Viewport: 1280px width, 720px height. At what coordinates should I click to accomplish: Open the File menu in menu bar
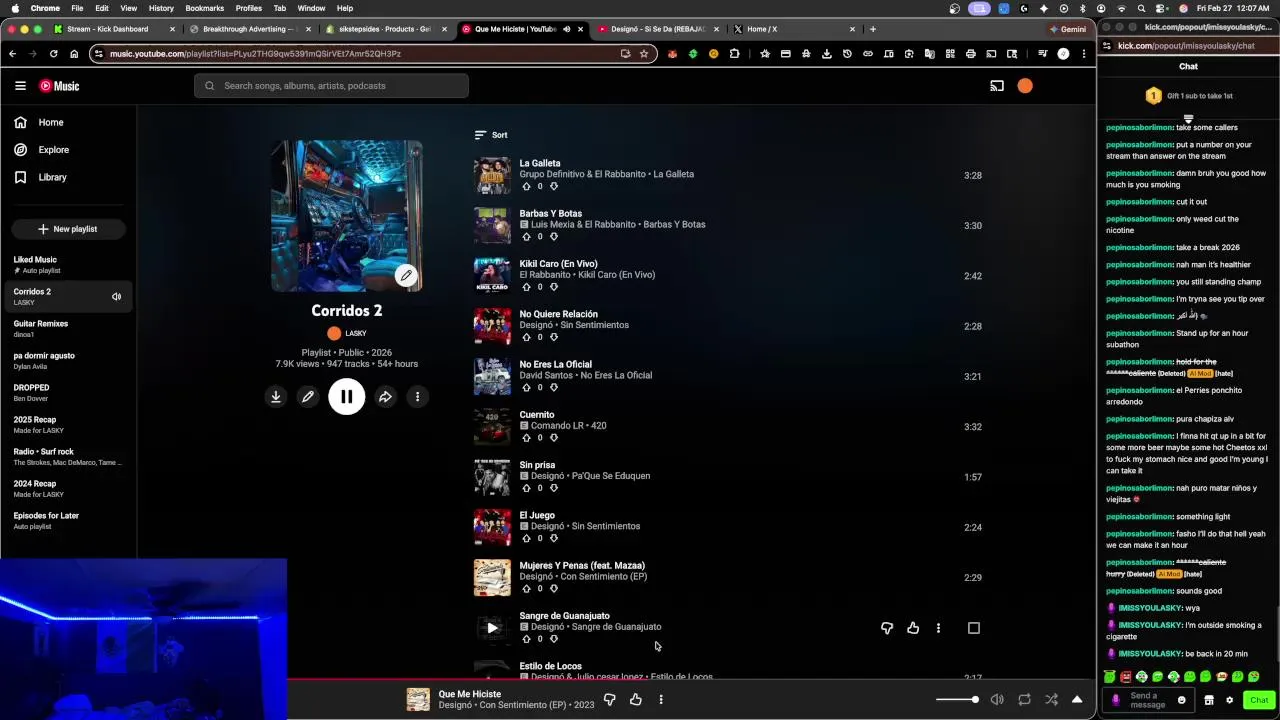[77, 8]
